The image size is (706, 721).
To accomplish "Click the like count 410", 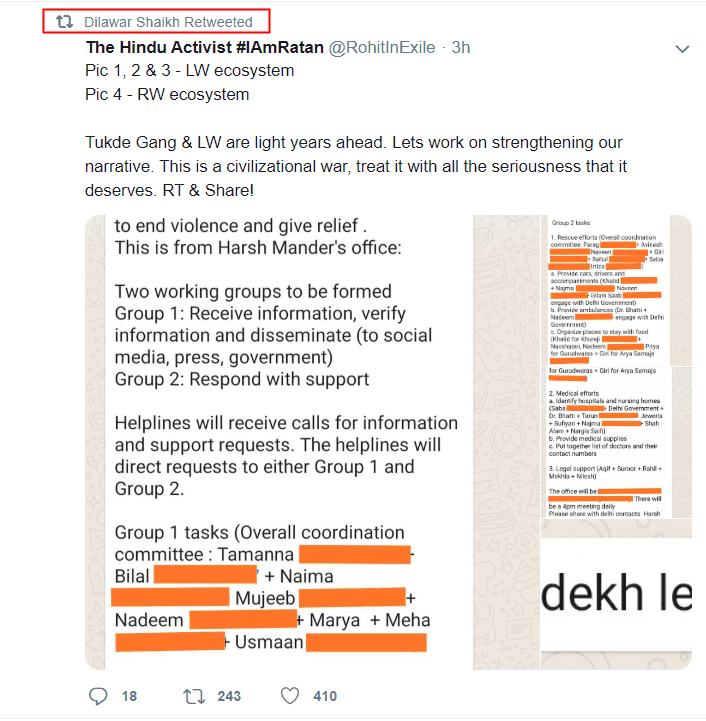I will [325, 696].
